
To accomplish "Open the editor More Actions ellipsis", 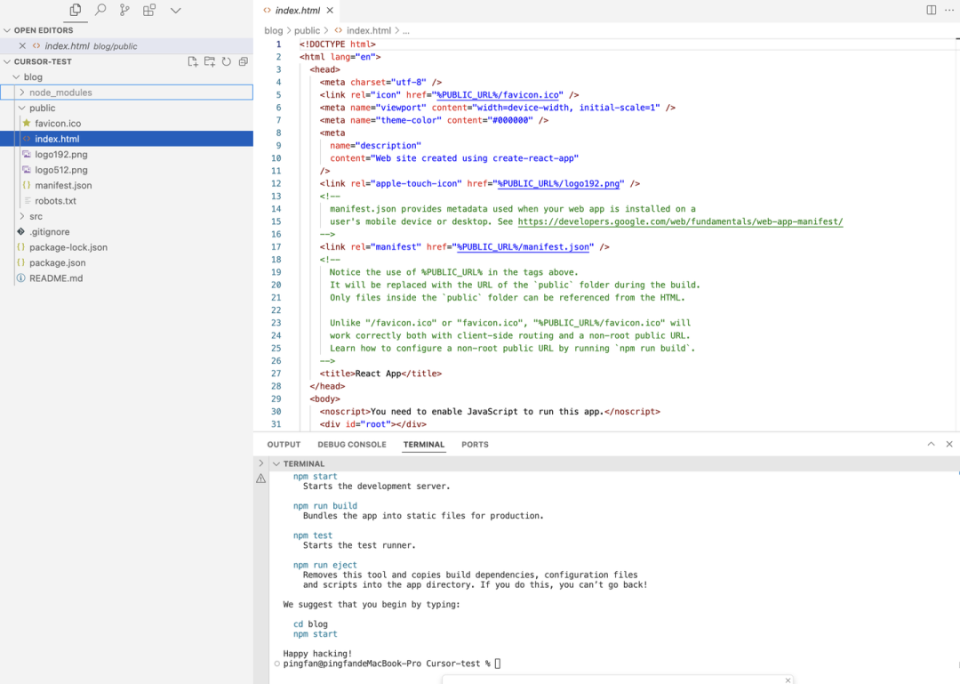I will (x=949, y=10).
